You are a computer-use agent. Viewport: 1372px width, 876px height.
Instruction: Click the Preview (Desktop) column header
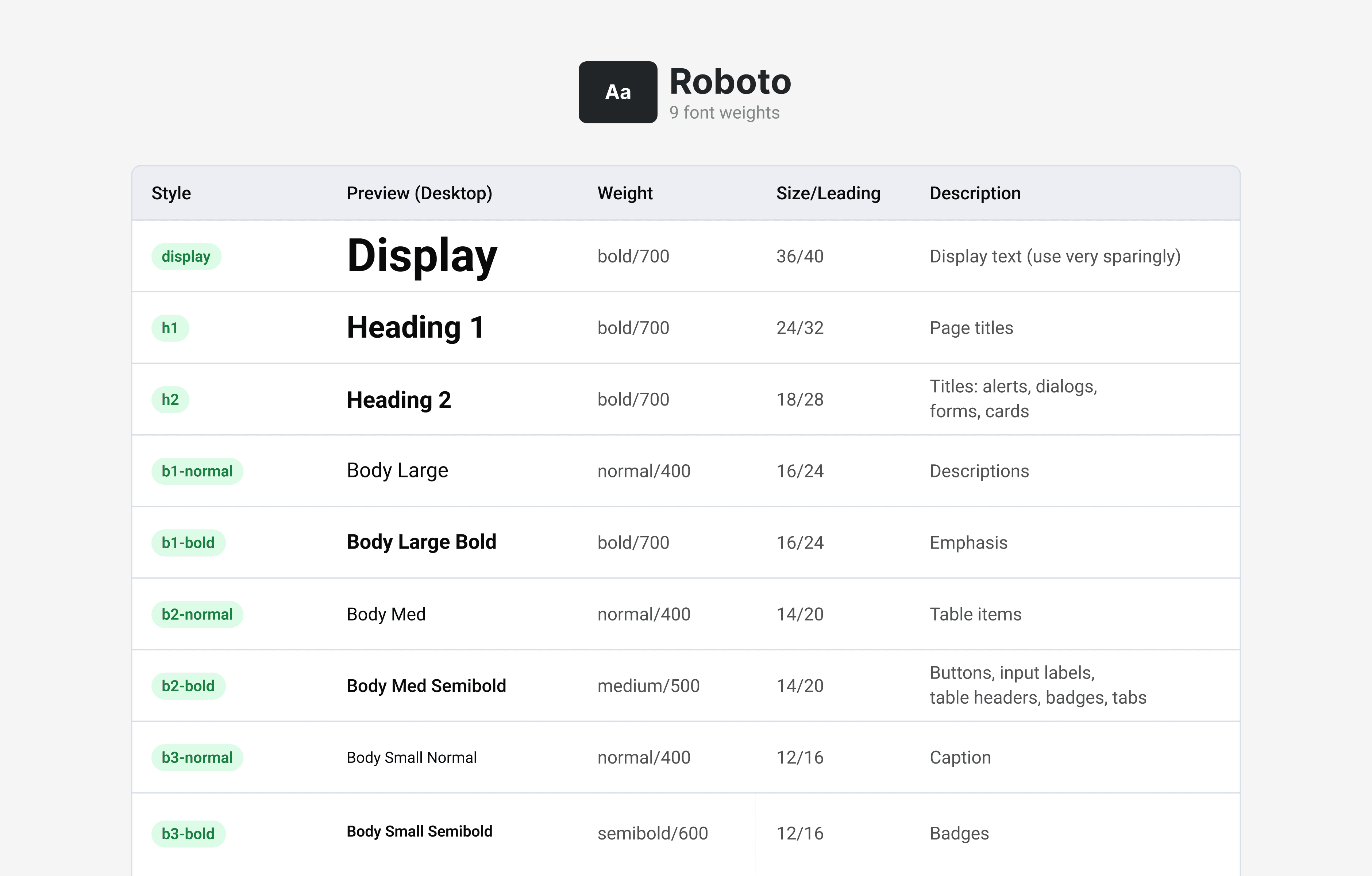coord(419,193)
